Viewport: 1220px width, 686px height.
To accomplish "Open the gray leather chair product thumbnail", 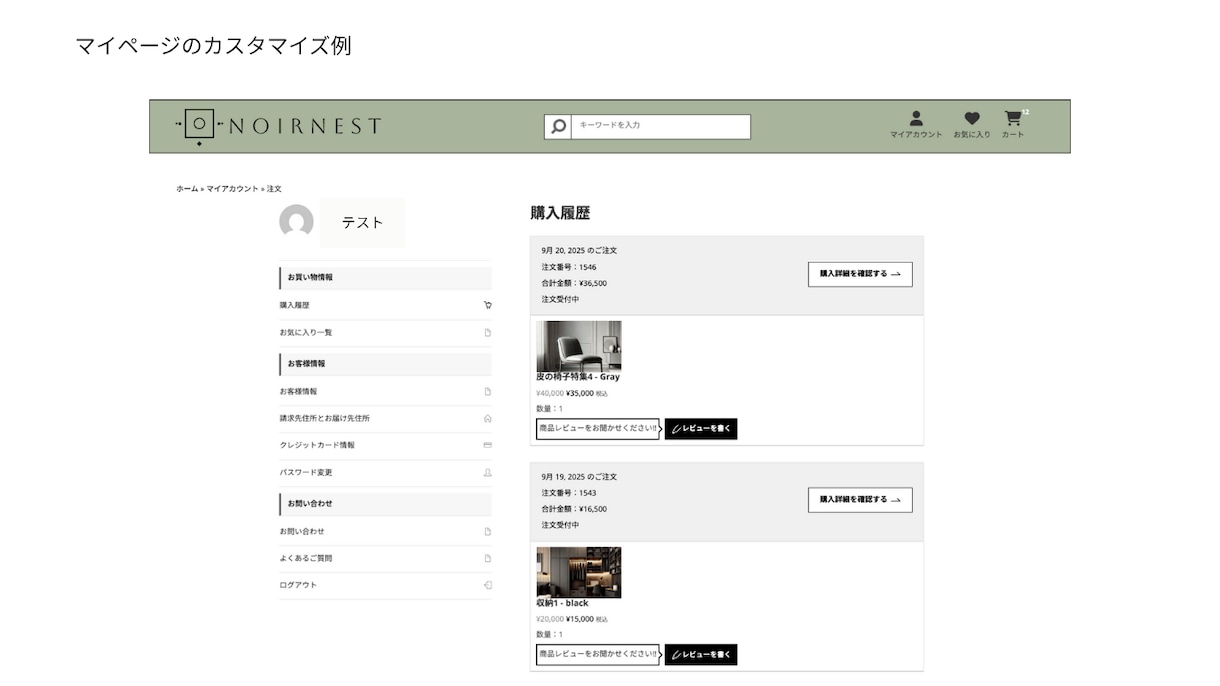I will 579,346.
